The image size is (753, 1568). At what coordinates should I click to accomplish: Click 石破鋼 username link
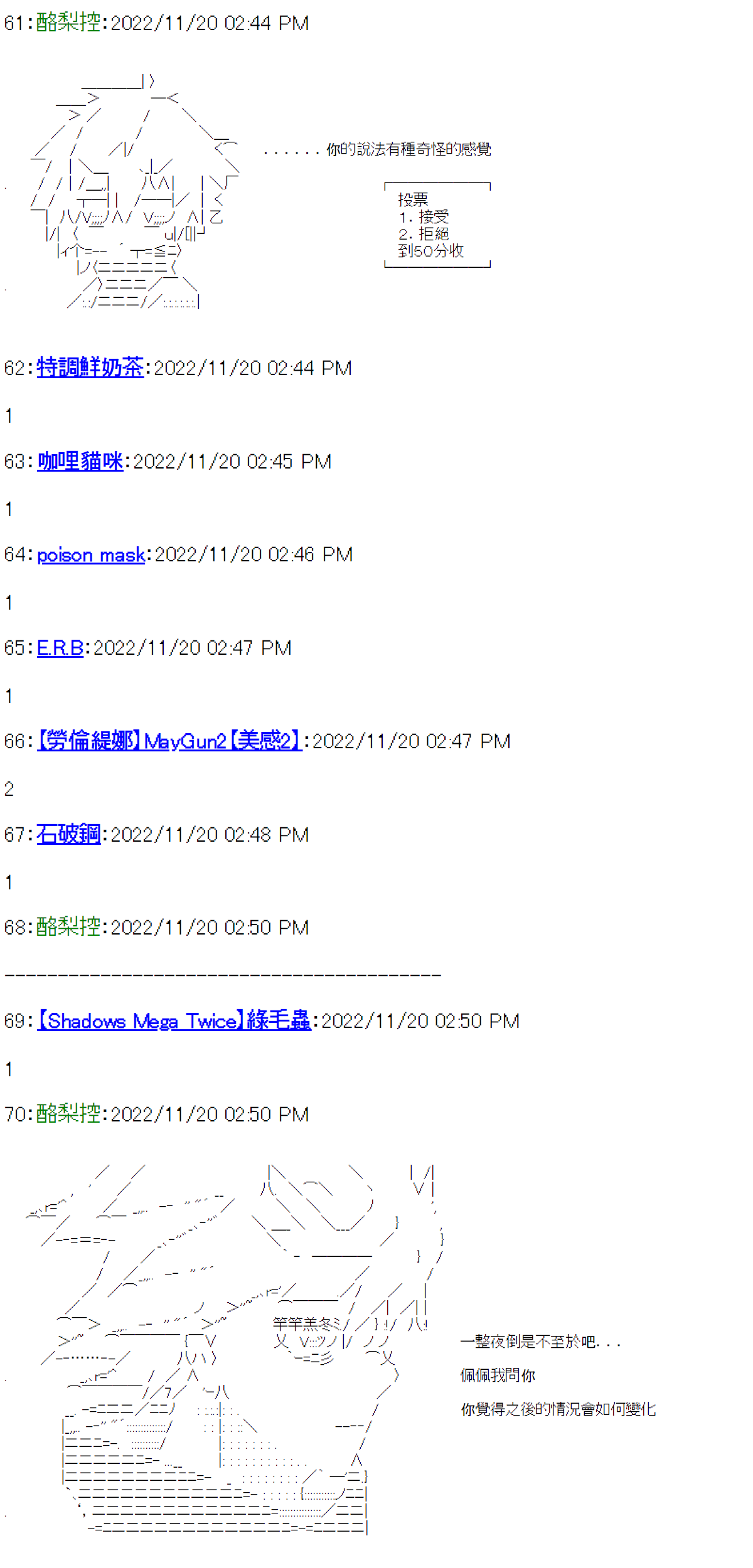click(69, 834)
